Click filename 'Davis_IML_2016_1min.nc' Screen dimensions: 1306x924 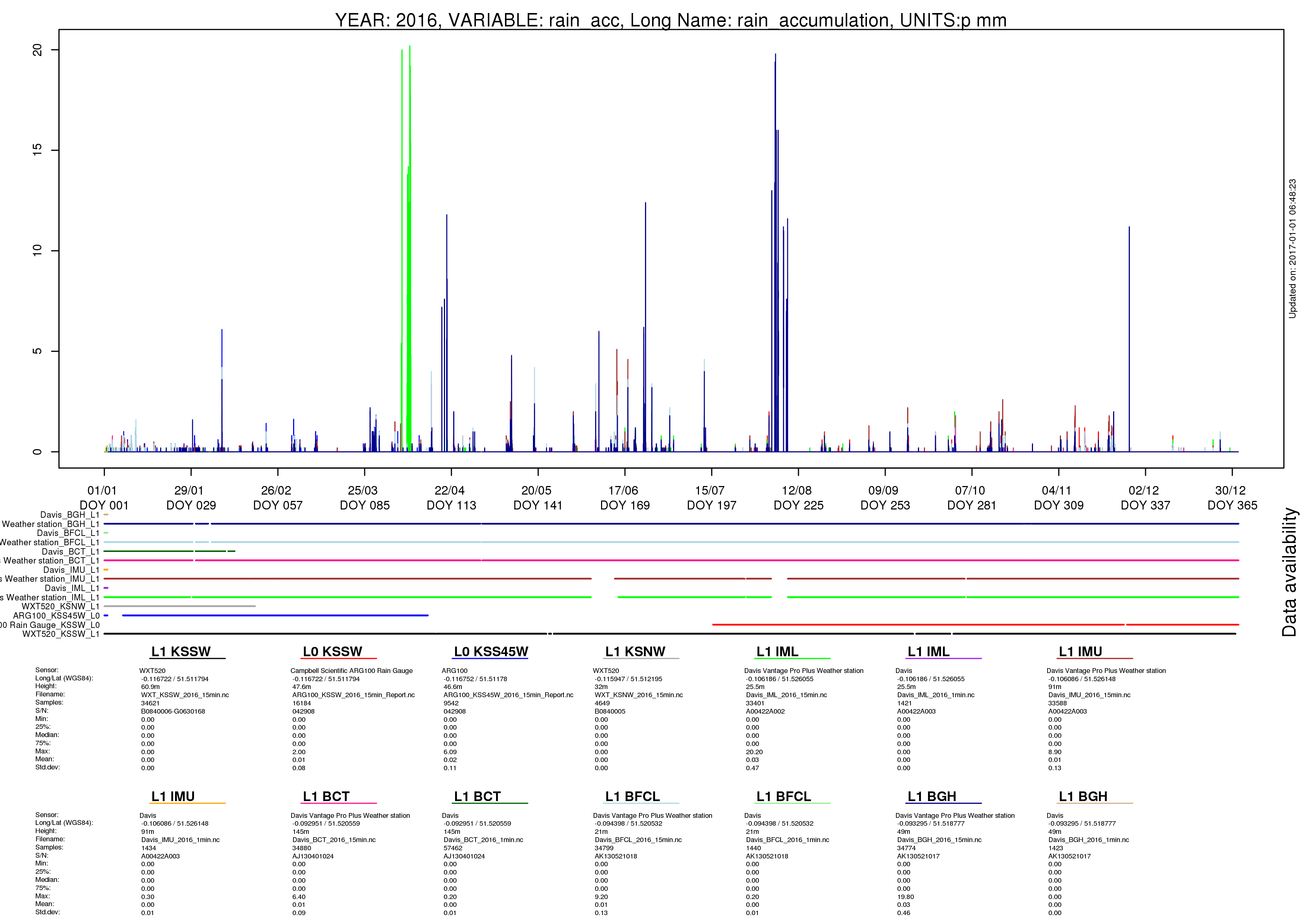936,695
